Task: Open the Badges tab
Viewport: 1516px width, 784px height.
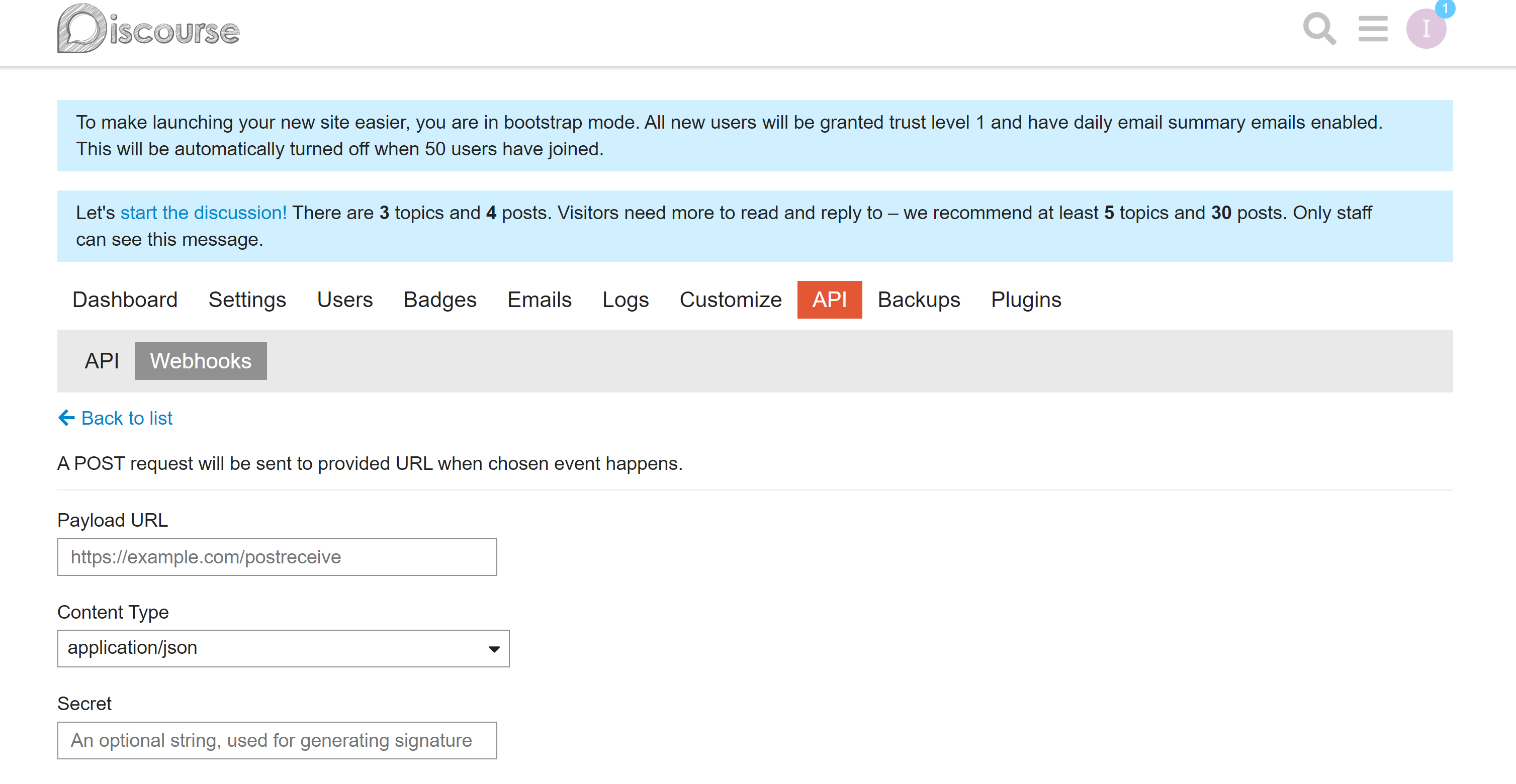Action: [439, 300]
